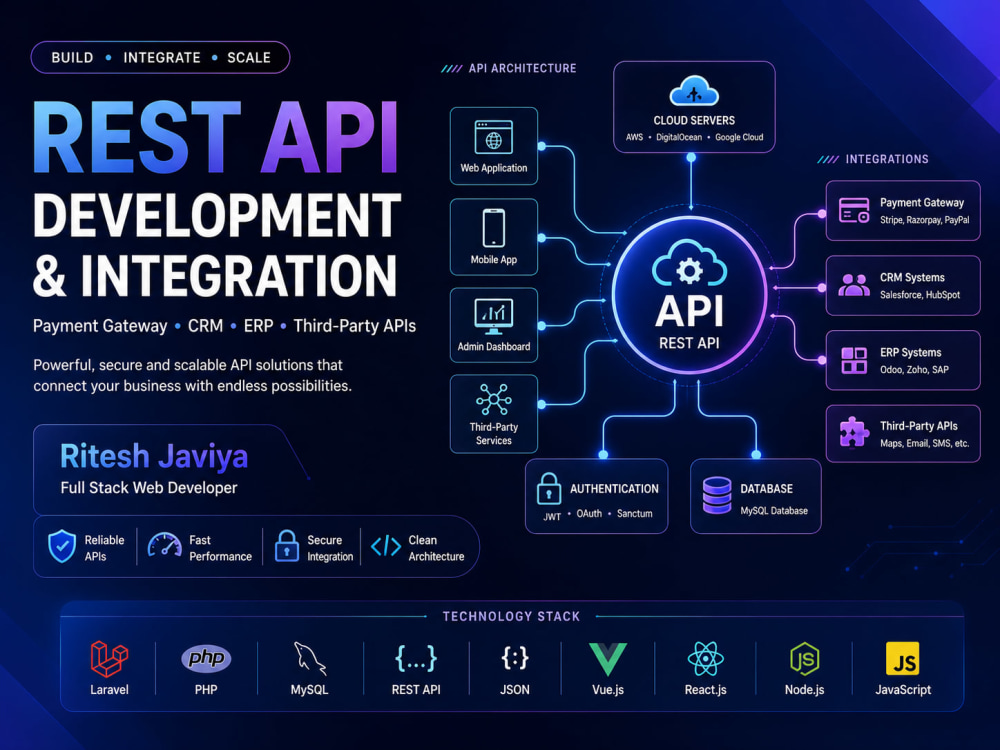This screenshot has height=750, width=1000.
Task: Click the Mobile App phone icon
Action: 494,228
